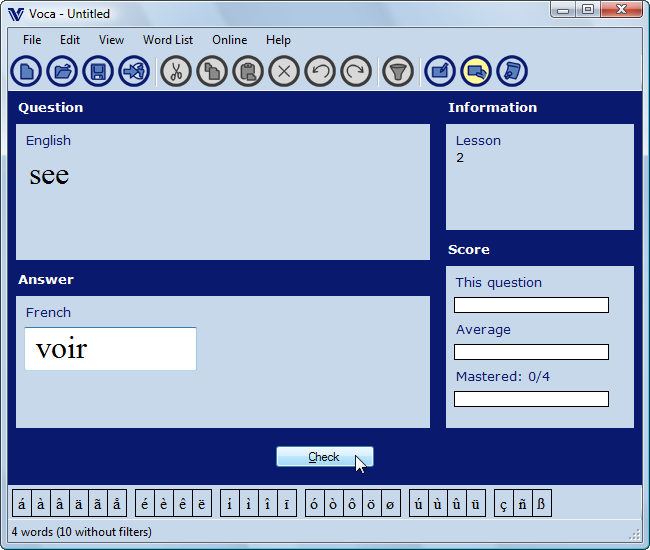Insert the û character
The image size is (650, 550).
(x=457, y=504)
